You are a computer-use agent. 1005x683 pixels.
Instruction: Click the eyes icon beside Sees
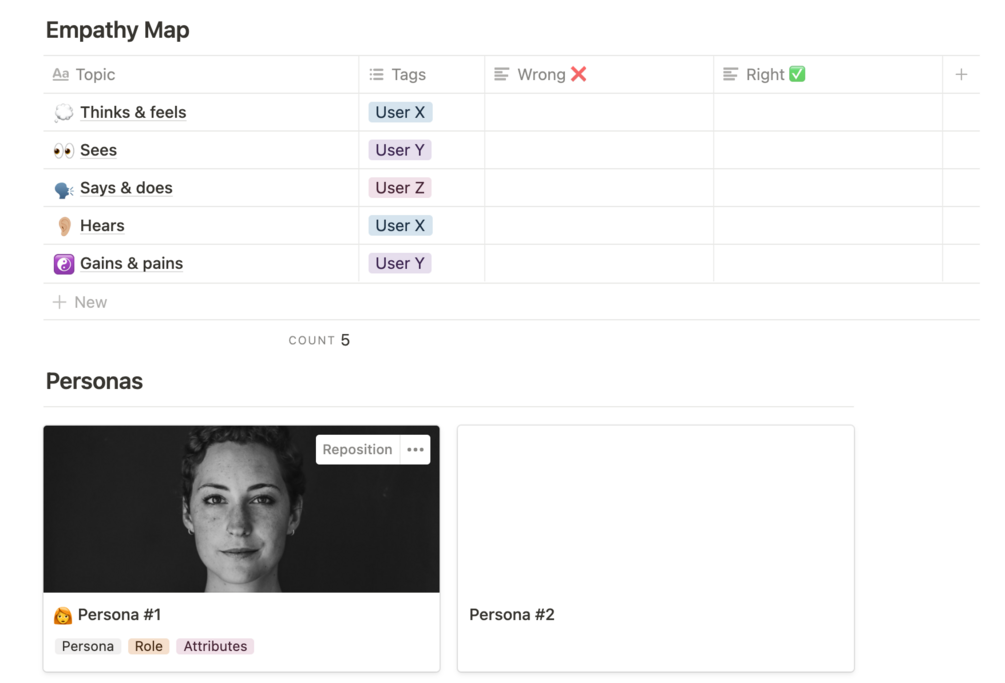[x=64, y=151]
